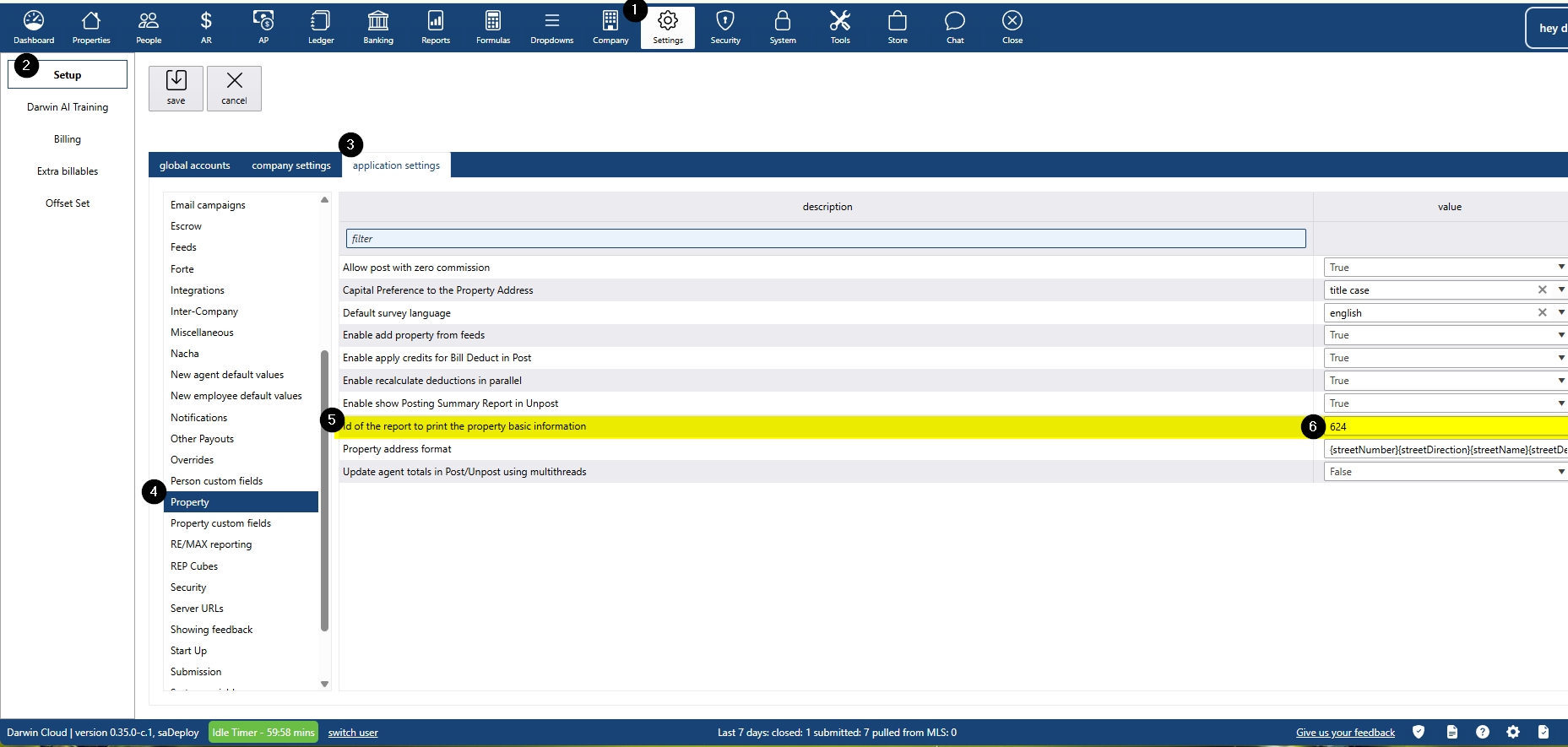1568x747 pixels.
Task: Open the Banking icon
Action: coord(378,27)
